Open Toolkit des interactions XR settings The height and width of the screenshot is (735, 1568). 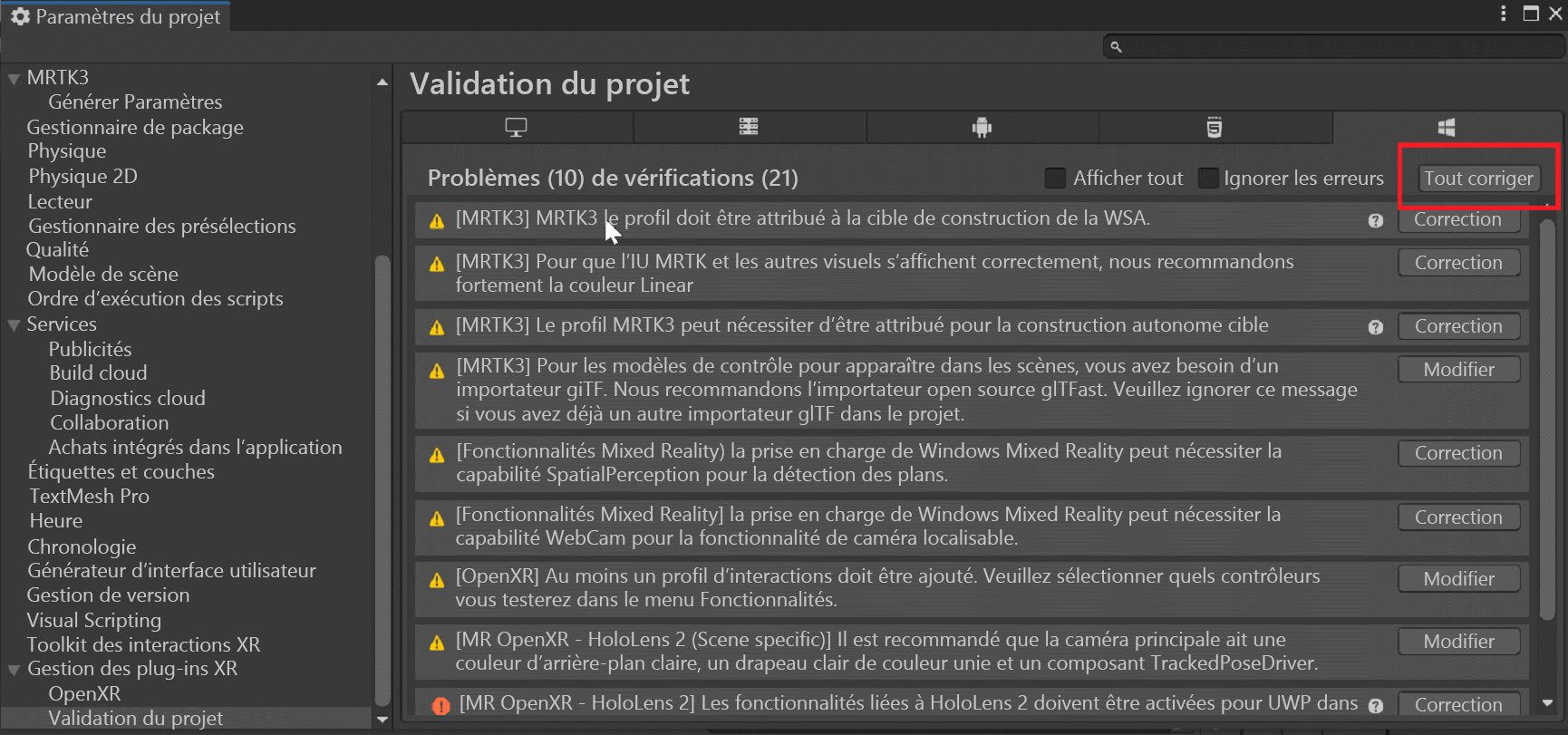tap(143, 644)
